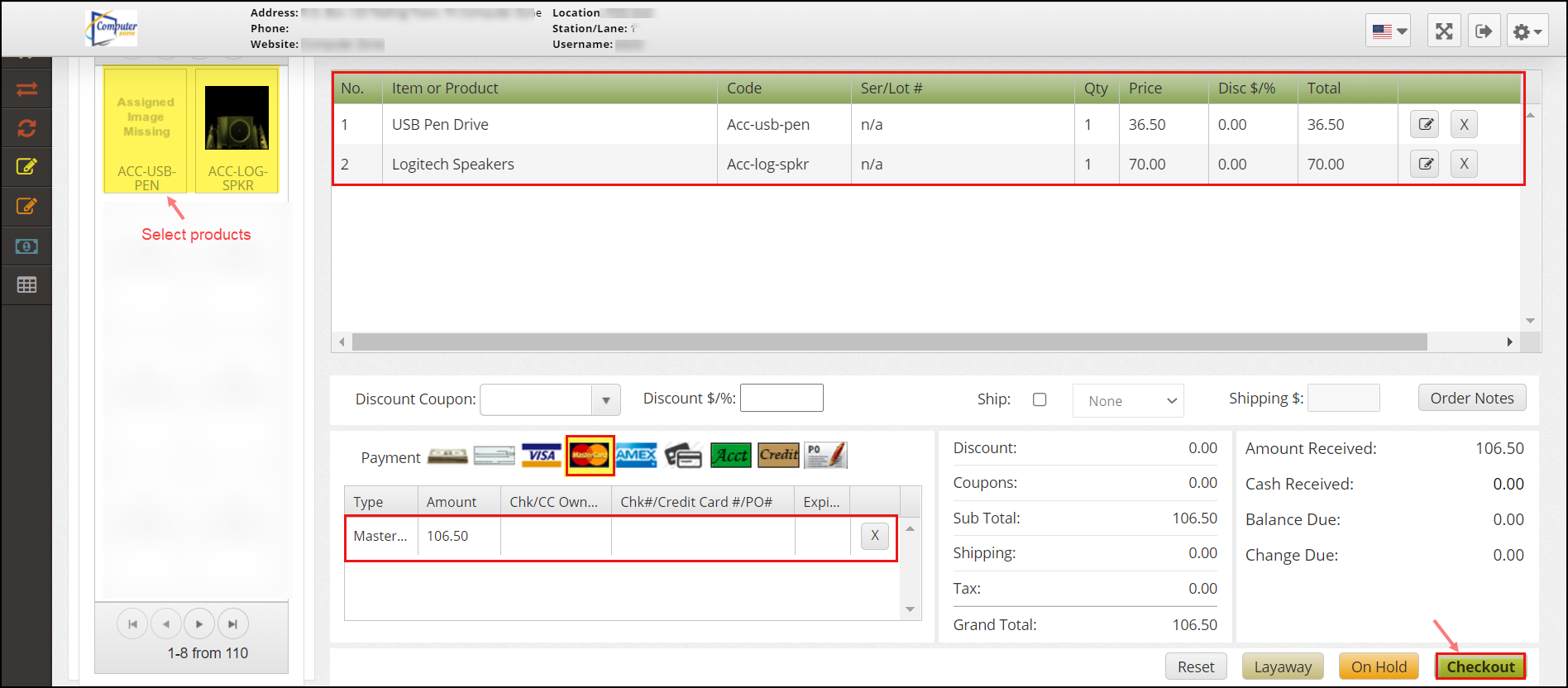Image resolution: width=1568 pixels, height=688 pixels.
Task: Edit the Logitech Speakers line item
Action: 1424,164
